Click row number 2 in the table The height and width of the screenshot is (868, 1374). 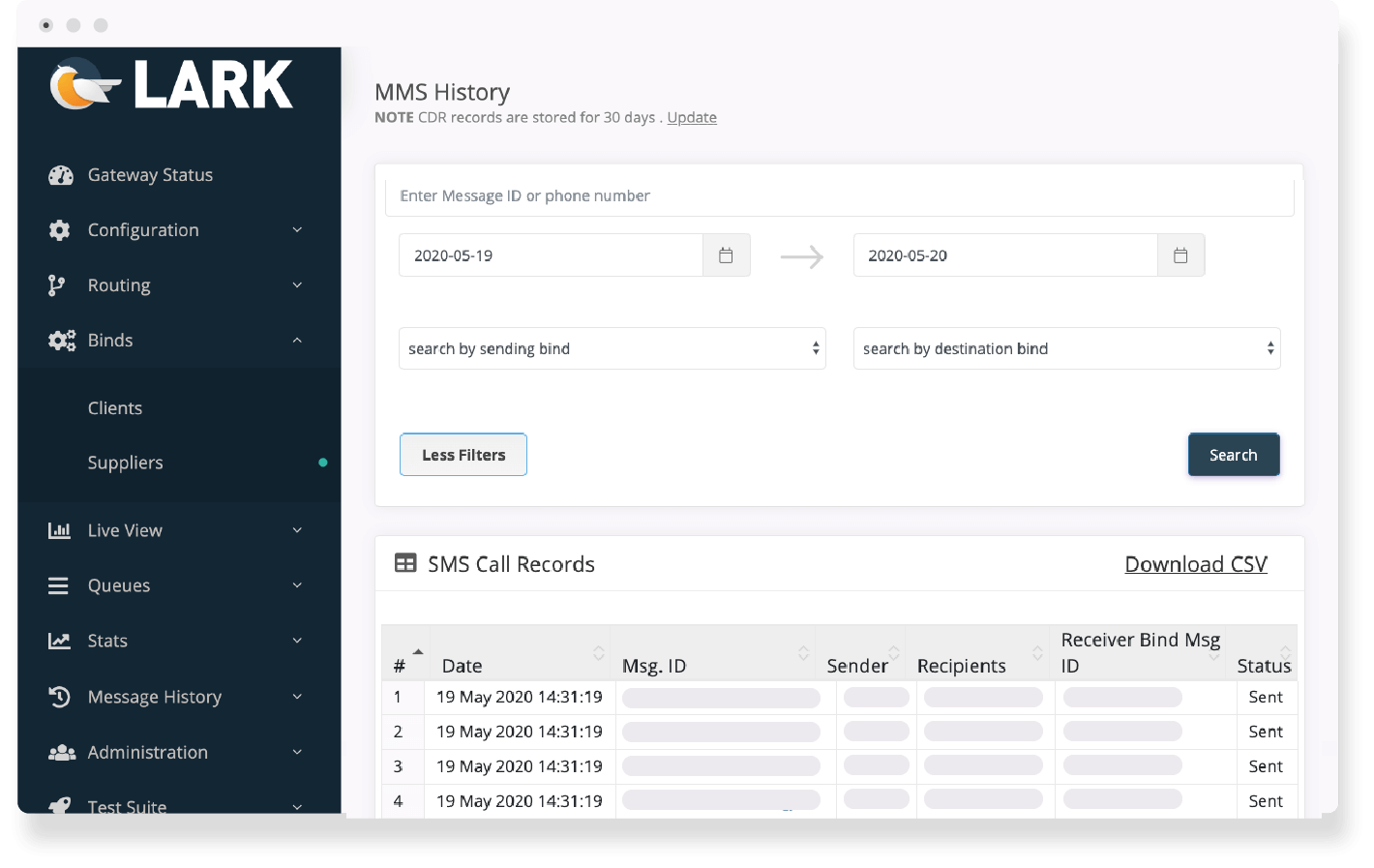(x=398, y=732)
